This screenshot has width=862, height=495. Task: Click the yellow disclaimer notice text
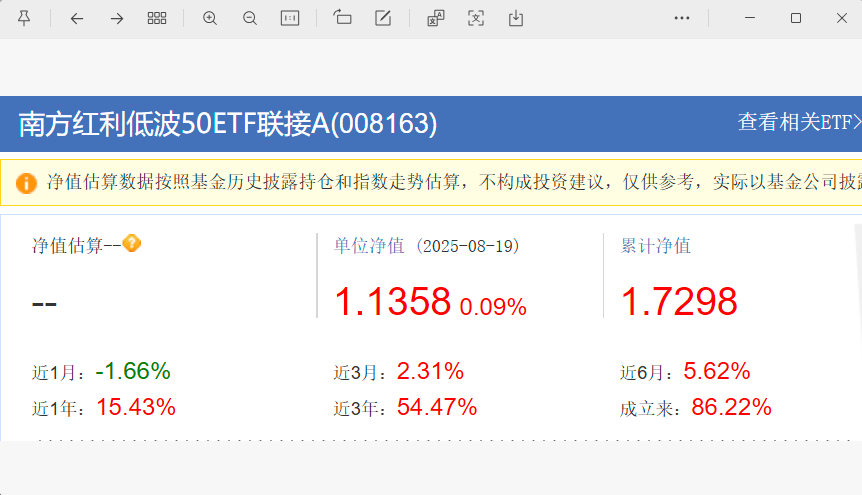(454, 182)
